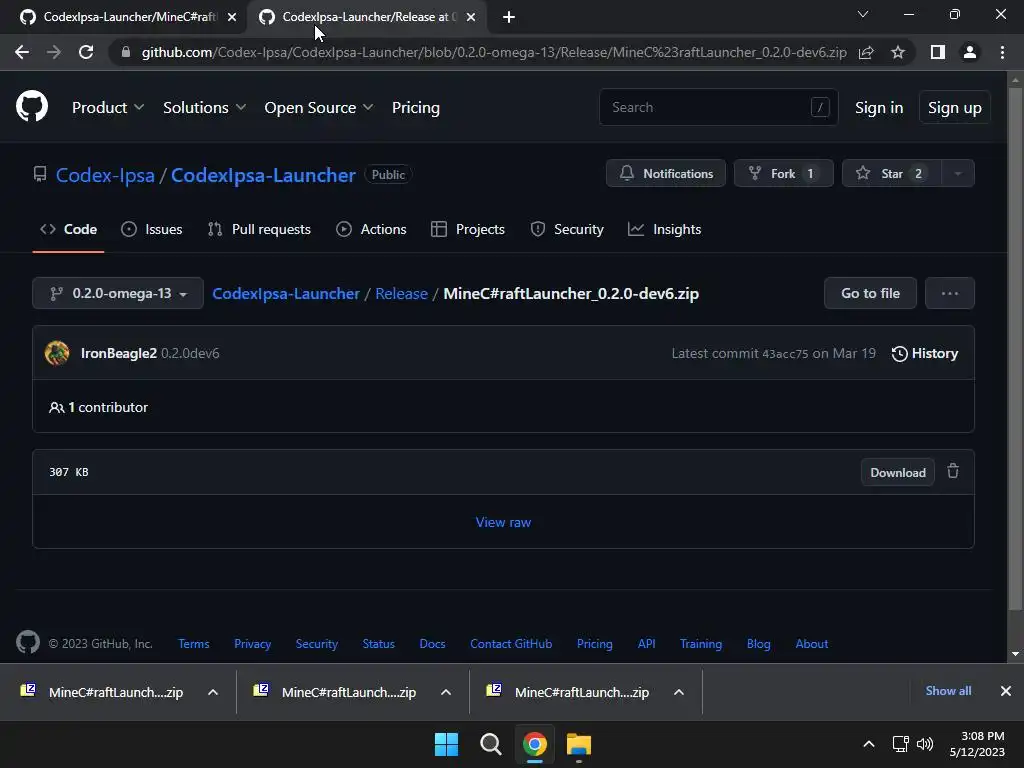This screenshot has width=1024, height=768.
Task: Open the Release folder breadcrumb
Action: coord(402,294)
